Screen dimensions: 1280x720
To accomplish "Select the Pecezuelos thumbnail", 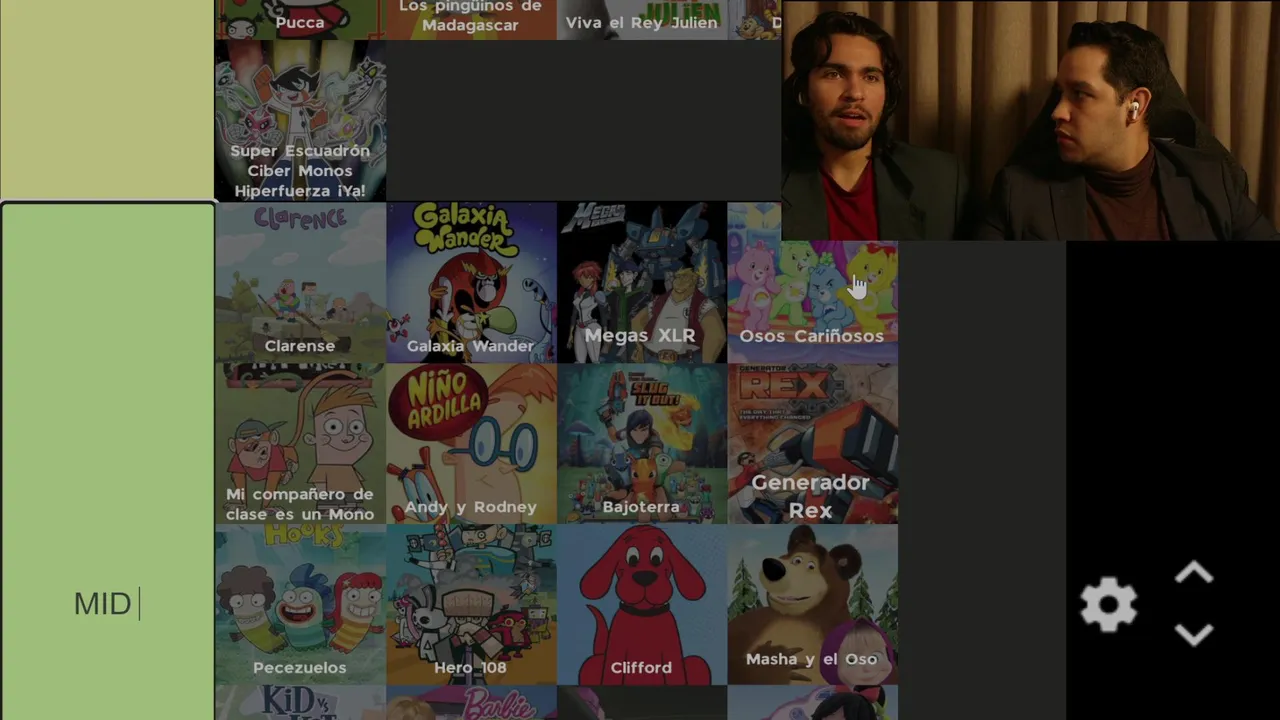I will click(300, 605).
